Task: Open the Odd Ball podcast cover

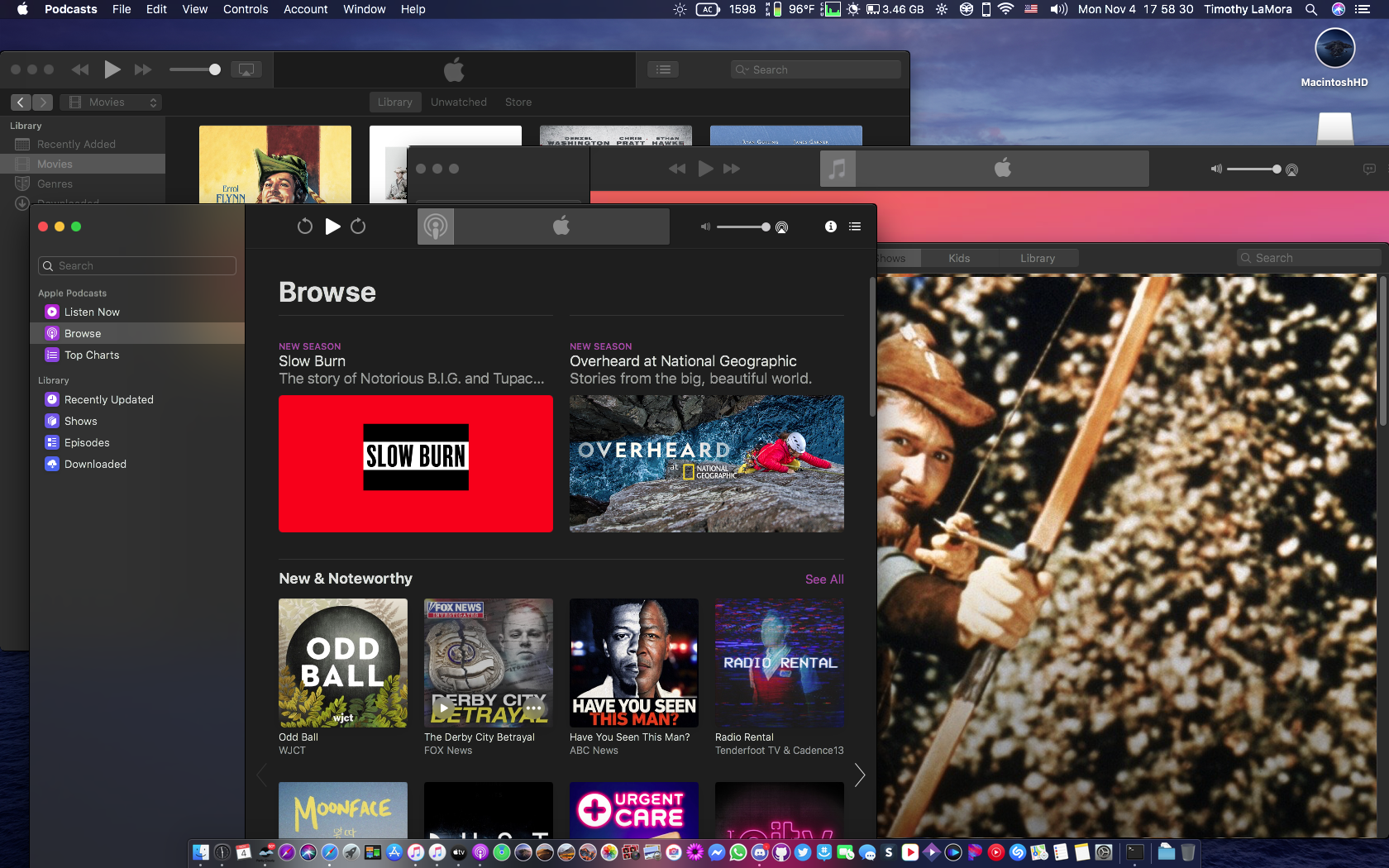Action: (343, 663)
